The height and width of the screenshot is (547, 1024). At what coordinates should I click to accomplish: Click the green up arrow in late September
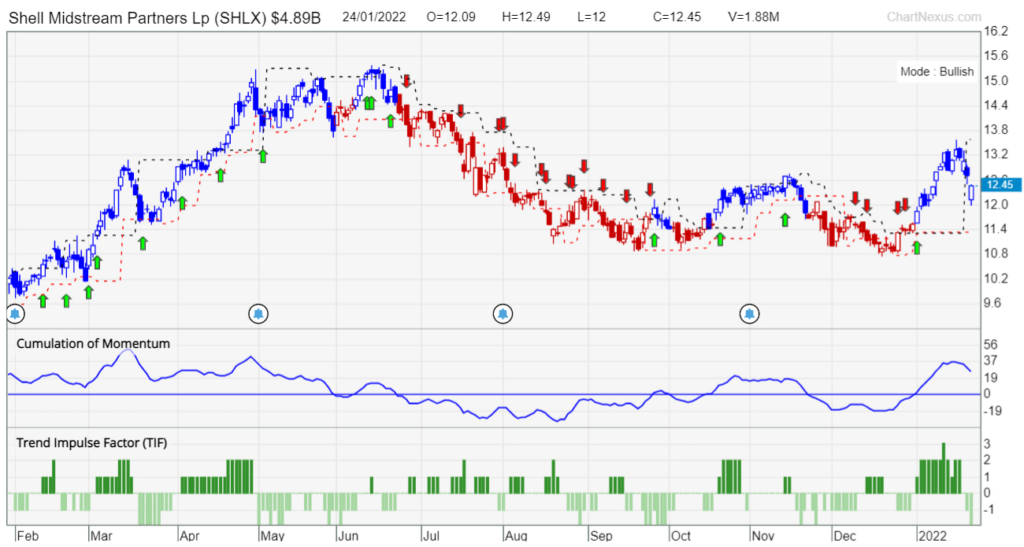[x=654, y=241]
